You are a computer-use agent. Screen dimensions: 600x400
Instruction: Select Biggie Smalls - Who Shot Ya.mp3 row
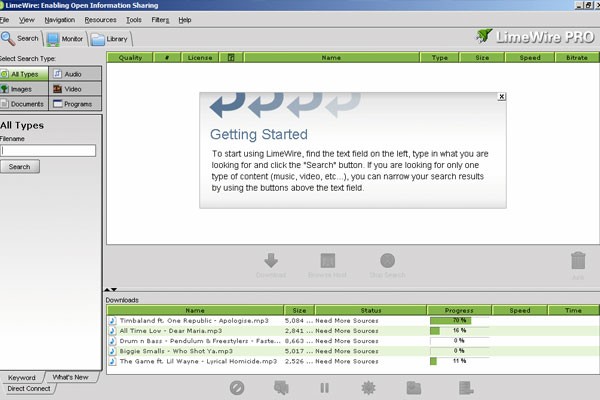tap(353, 351)
